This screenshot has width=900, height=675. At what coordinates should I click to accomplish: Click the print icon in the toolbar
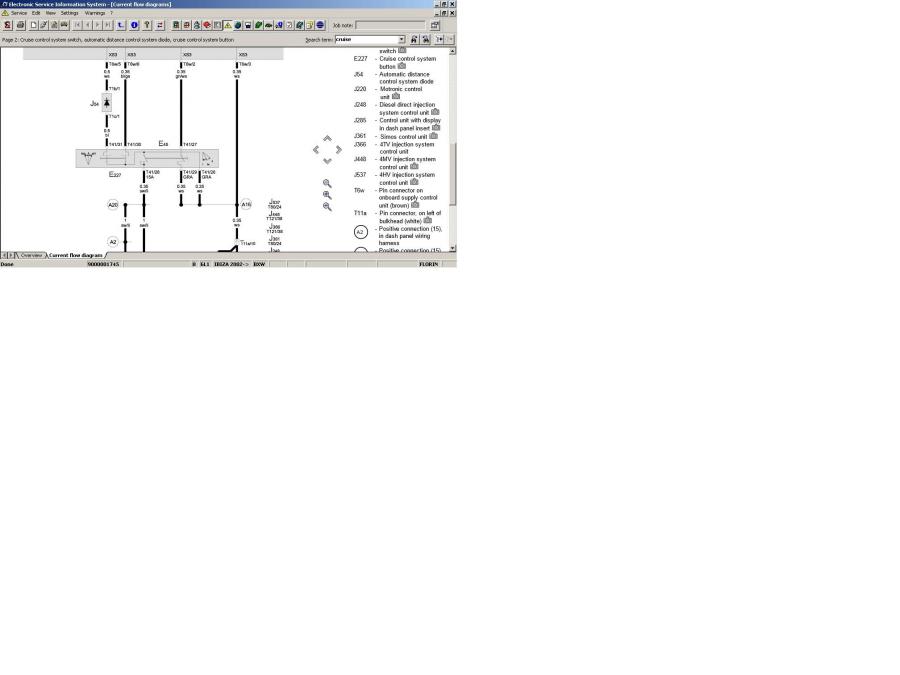pos(20,25)
